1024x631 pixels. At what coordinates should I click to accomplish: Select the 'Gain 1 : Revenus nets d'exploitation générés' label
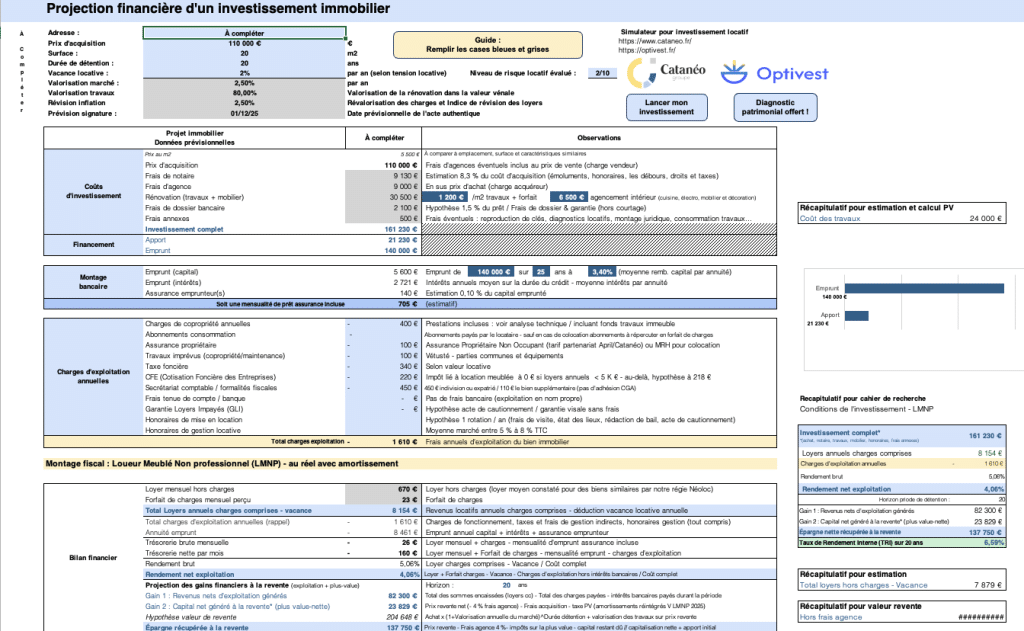(216, 596)
